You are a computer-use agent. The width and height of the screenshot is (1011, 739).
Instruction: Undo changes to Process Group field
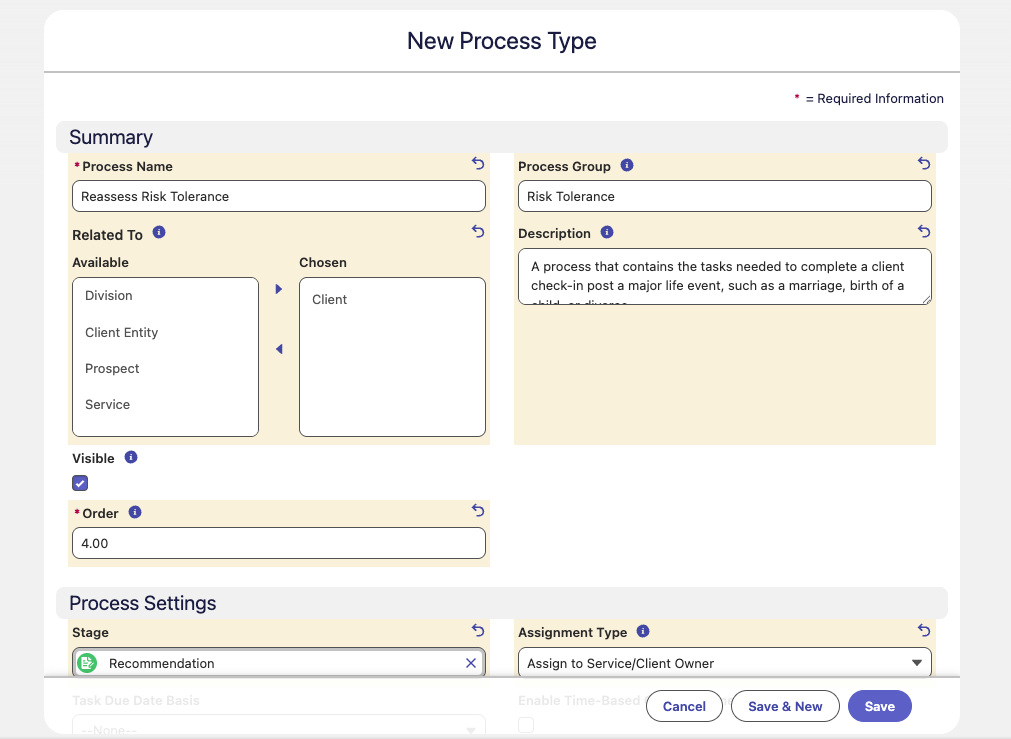[x=924, y=163]
